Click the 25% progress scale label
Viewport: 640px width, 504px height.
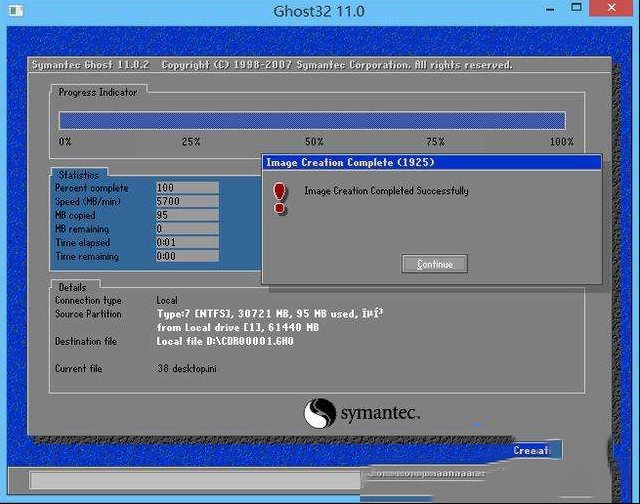(x=191, y=142)
